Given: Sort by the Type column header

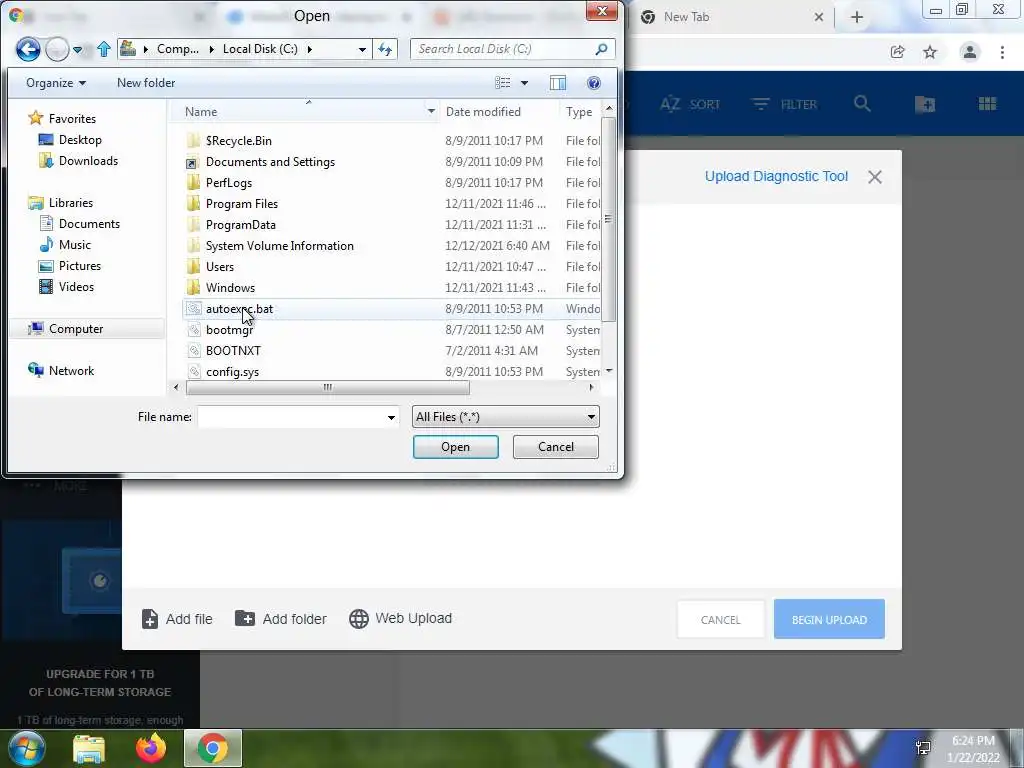Looking at the screenshot, I should (579, 112).
